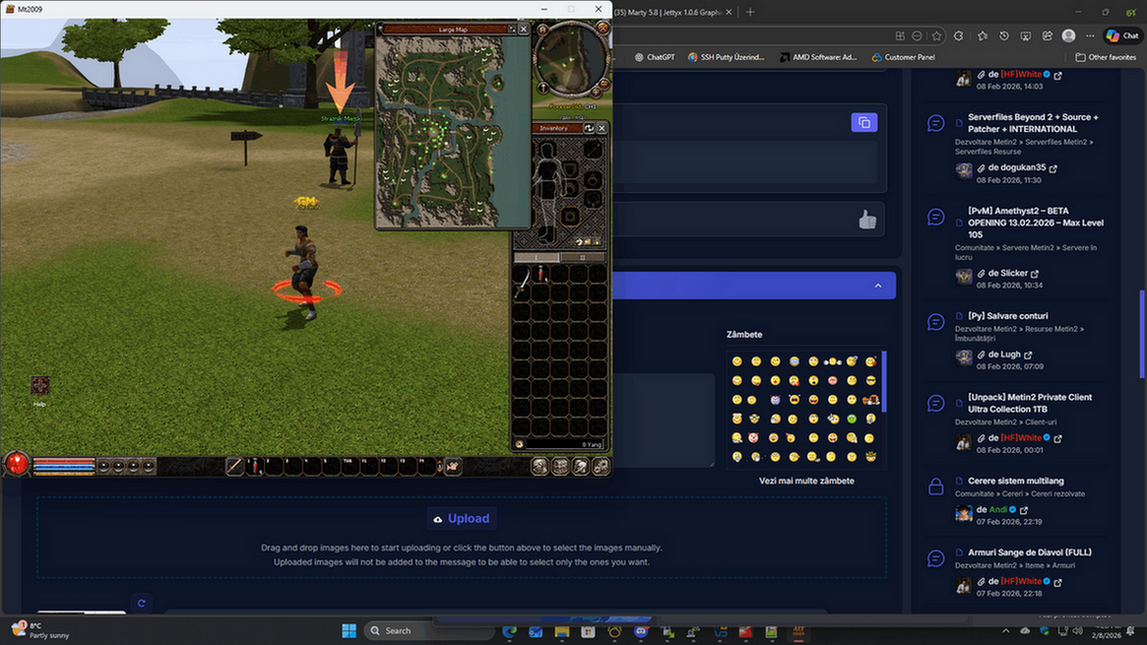Click the blue copy icon button
The width and height of the screenshot is (1147, 645).
click(864, 122)
